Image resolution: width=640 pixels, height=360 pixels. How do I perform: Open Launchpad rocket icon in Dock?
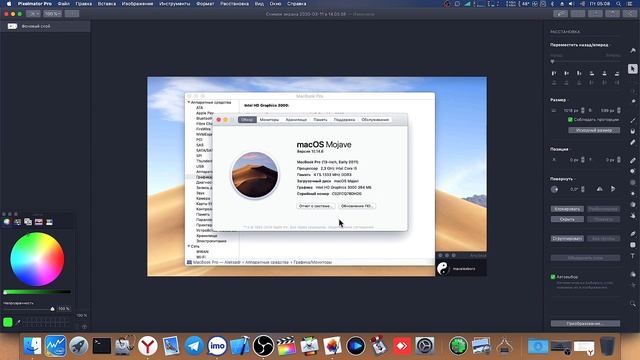(78, 346)
